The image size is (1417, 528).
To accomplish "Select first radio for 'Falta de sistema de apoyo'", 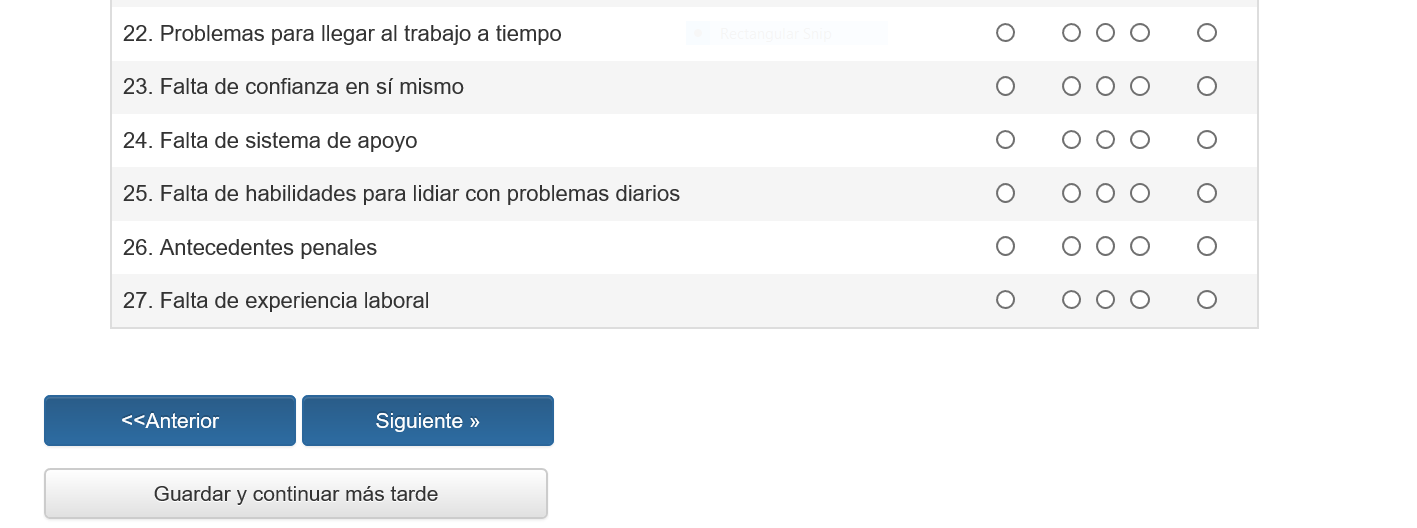I will (x=1005, y=140).
